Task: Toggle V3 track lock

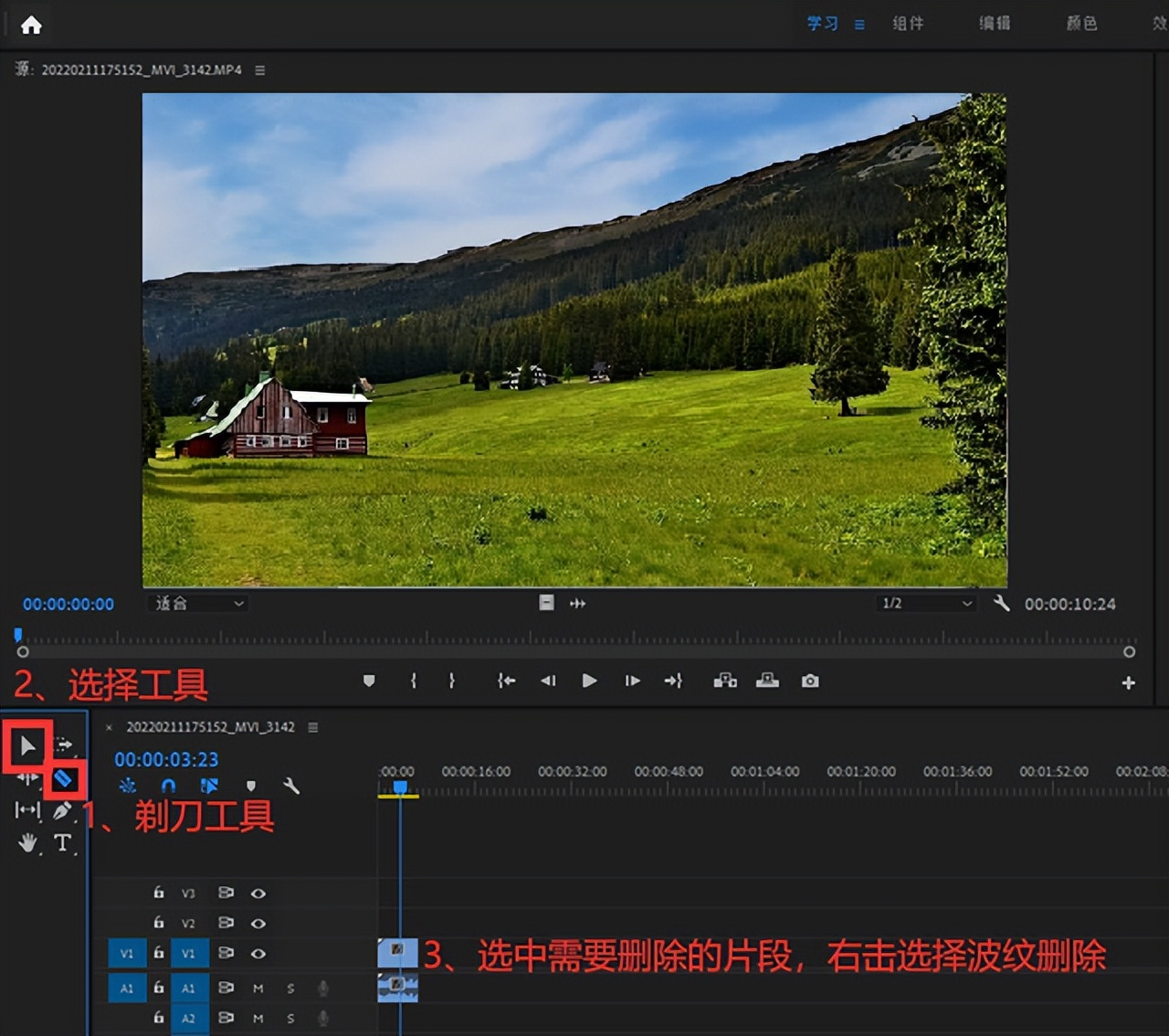Action: coord(159,893)
